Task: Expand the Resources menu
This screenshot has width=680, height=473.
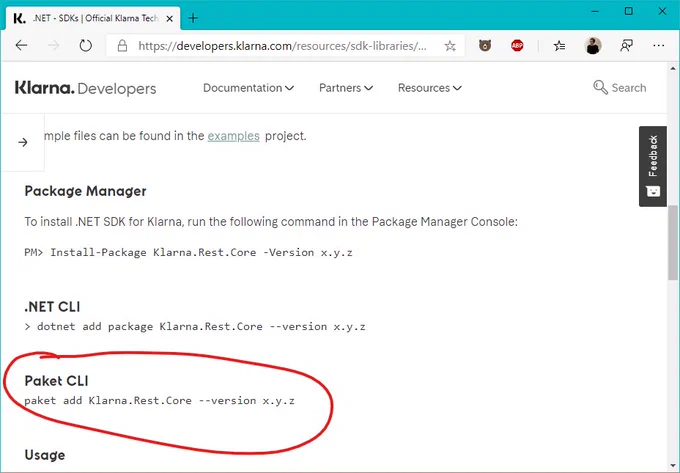Action: click(429, 88)
